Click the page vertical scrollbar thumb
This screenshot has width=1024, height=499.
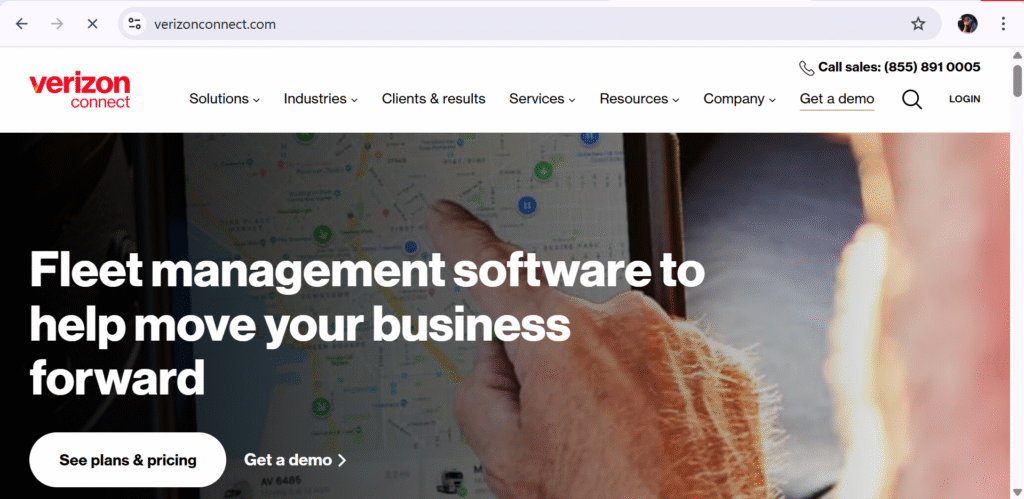click(1017, 80)
